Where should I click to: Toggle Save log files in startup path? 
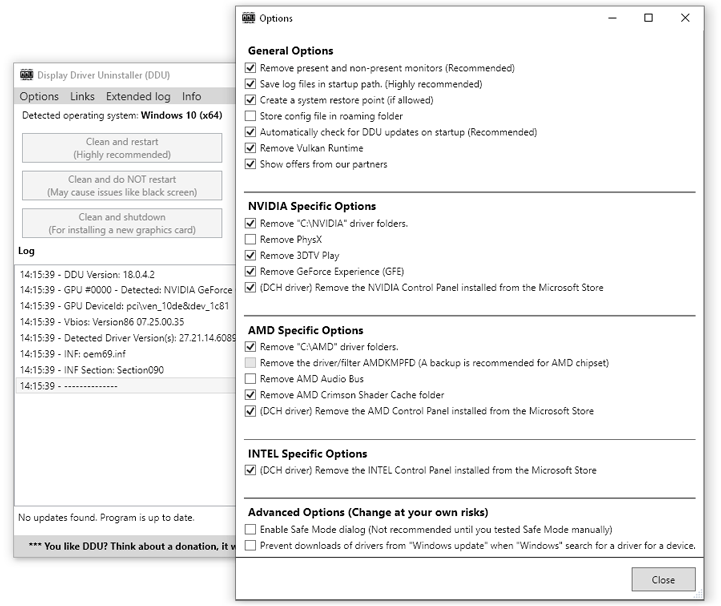(250, 84)
